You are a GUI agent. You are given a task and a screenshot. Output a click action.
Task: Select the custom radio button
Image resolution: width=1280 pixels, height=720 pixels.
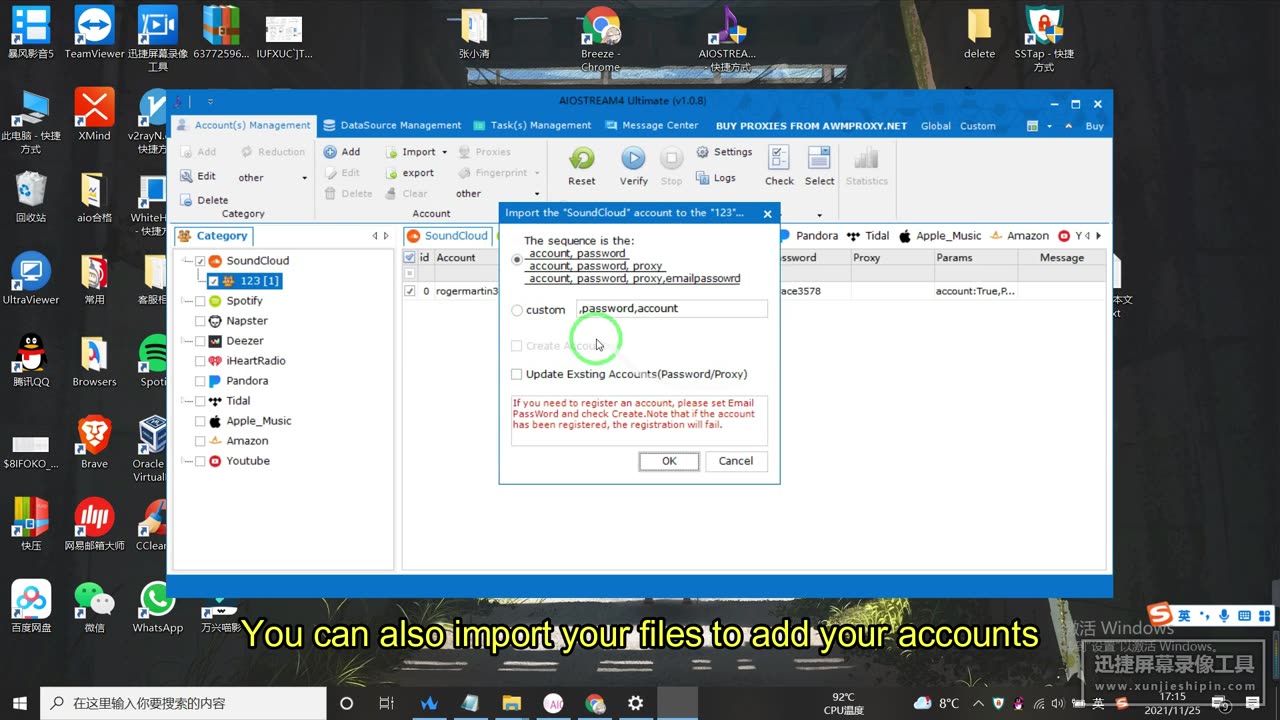pos(517,310)
